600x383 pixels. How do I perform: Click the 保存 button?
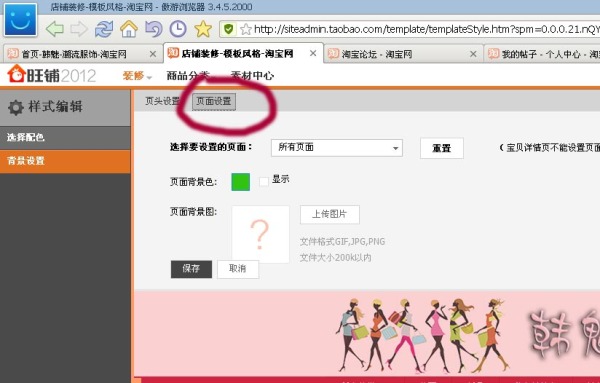(191, 269)
